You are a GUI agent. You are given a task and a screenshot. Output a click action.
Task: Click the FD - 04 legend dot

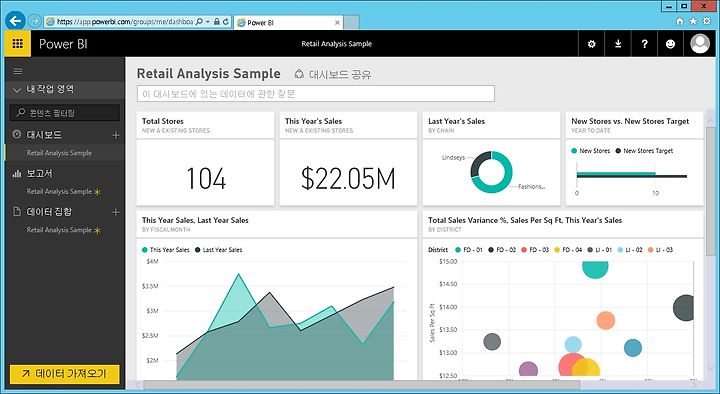pos(557,250)
